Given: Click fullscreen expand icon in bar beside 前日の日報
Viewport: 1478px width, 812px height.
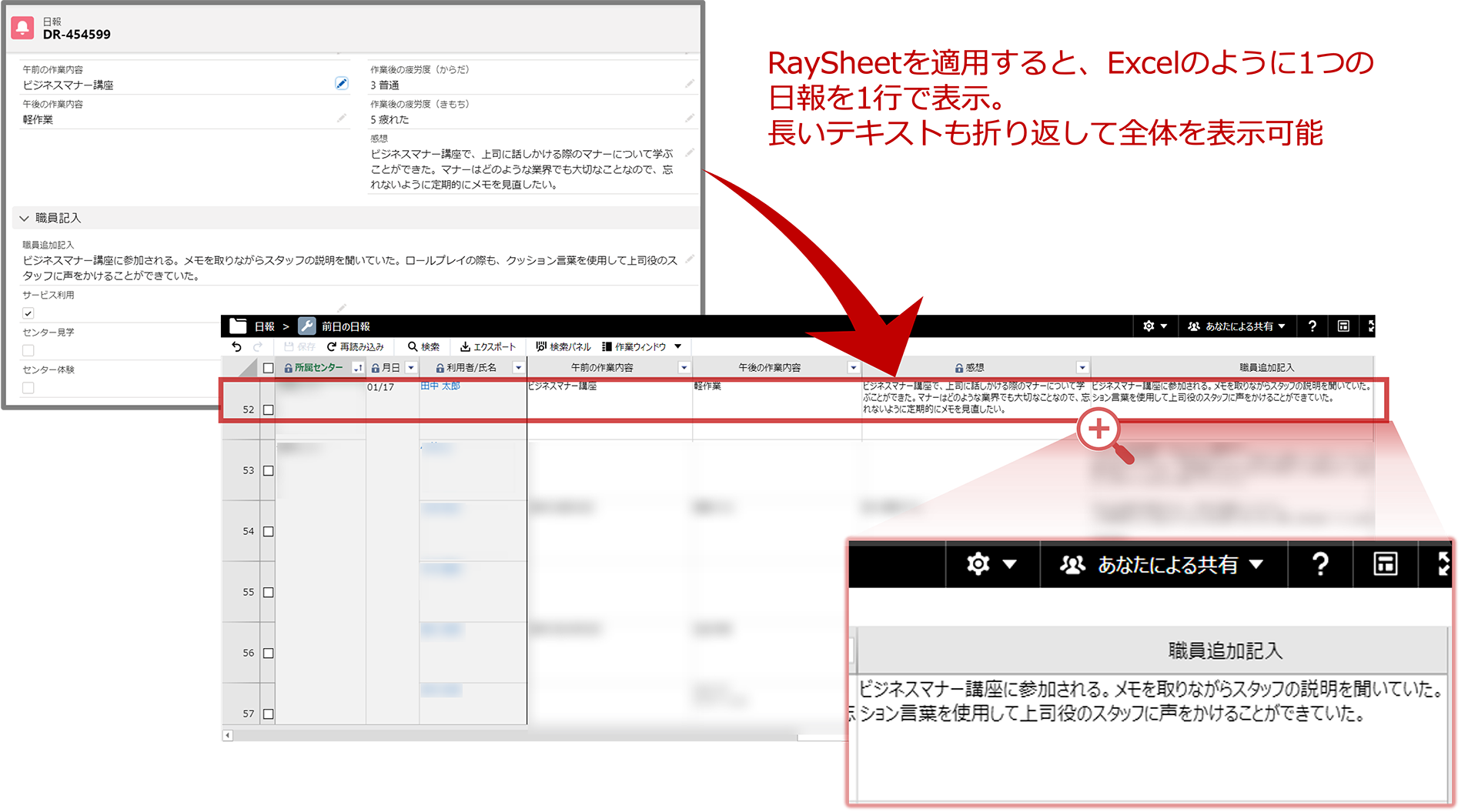Looking at the screenshot, I should coord(1371,326).
